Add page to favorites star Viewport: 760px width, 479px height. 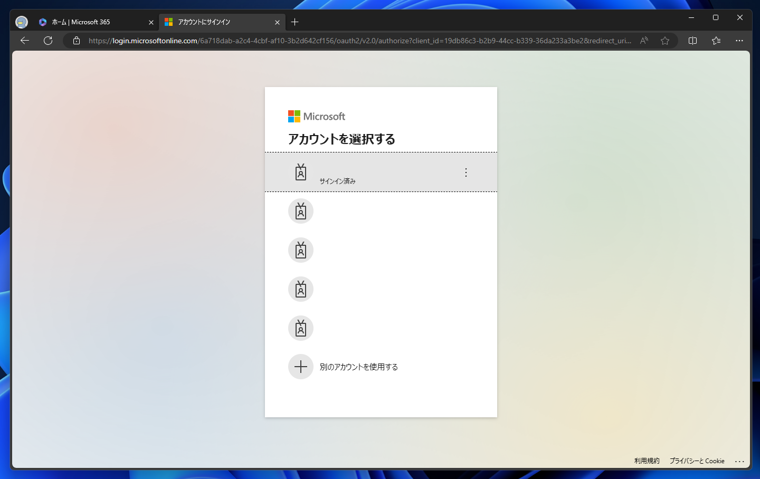click(665, 41)
